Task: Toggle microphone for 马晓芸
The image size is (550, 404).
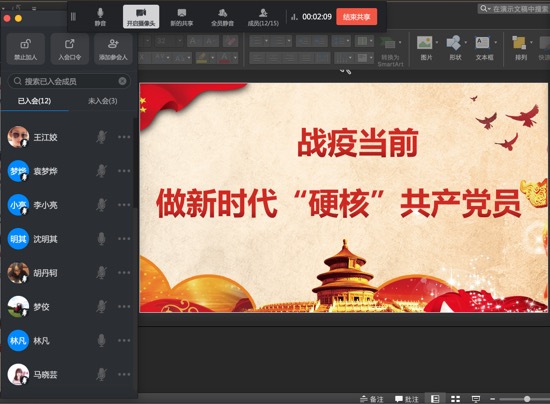Action: [x=101, y=375]
